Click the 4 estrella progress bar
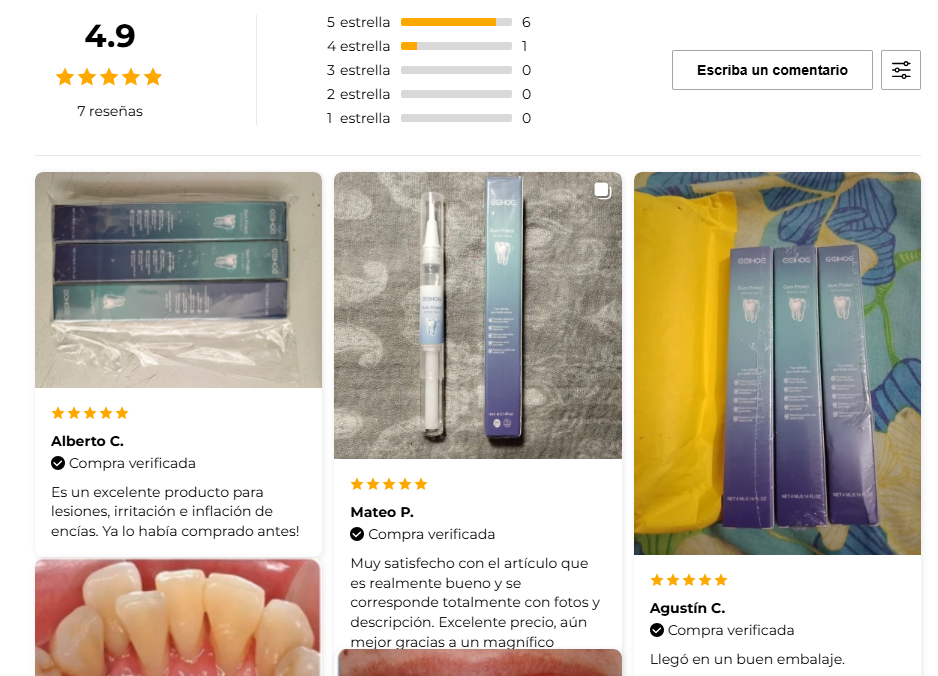The height and width of the screenshot is (676, 938). [x=456, y=46]
